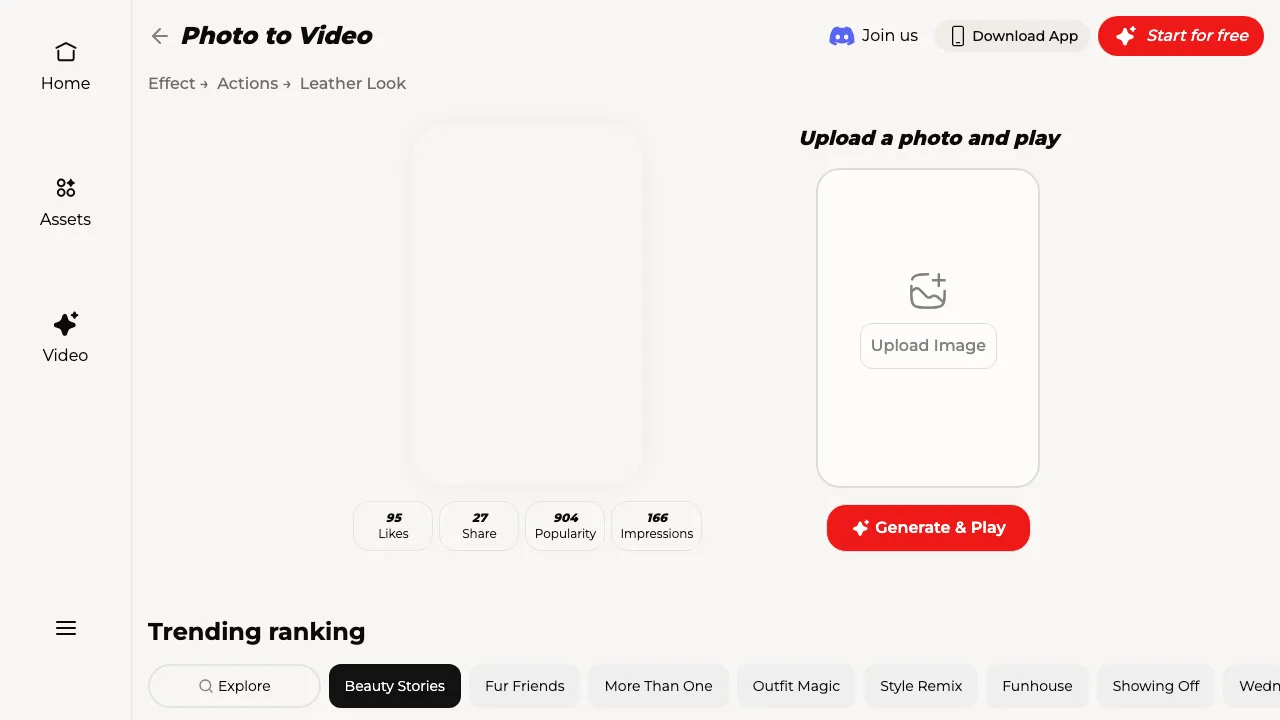
Task: Select the Funhouse trending filter
Action: tap(1037, 686)
